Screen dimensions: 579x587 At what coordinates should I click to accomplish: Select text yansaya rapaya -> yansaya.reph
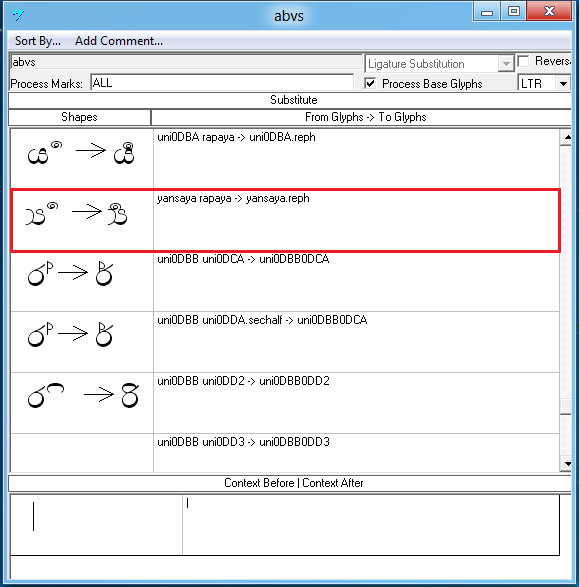233,198
